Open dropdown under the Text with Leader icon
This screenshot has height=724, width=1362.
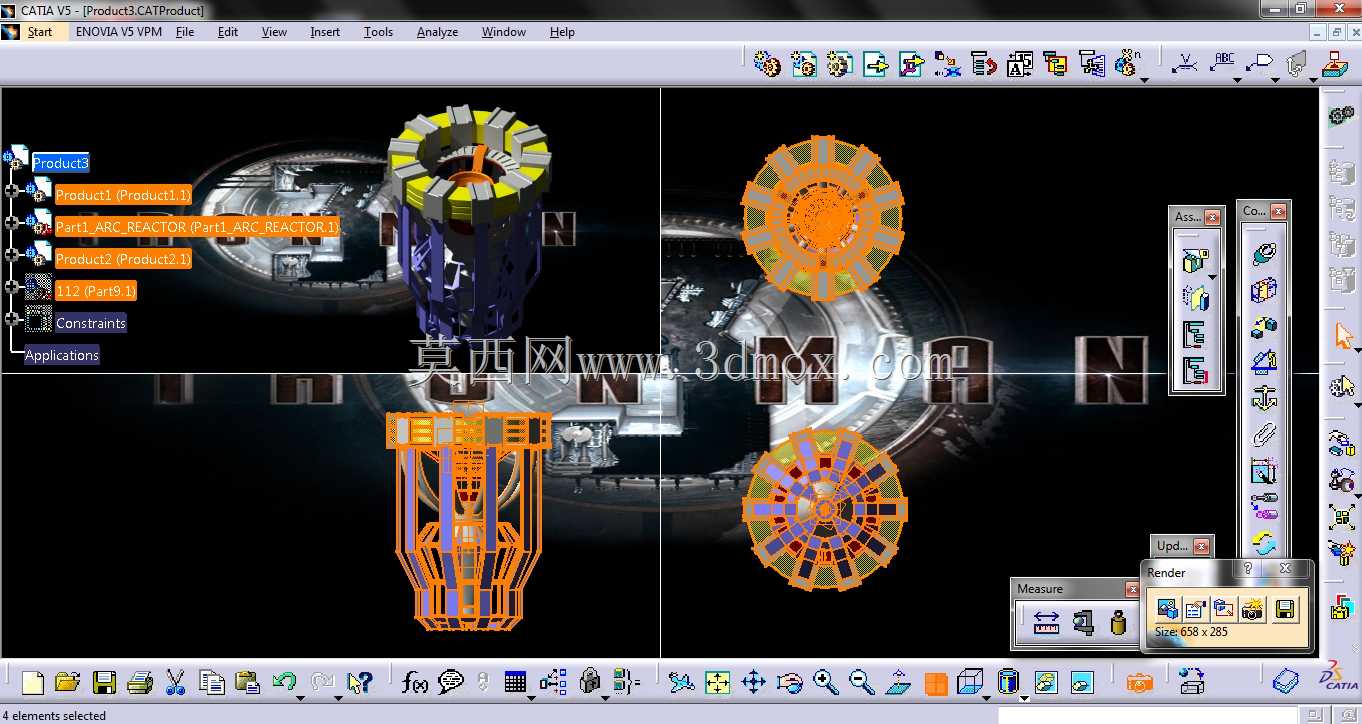1237,79
